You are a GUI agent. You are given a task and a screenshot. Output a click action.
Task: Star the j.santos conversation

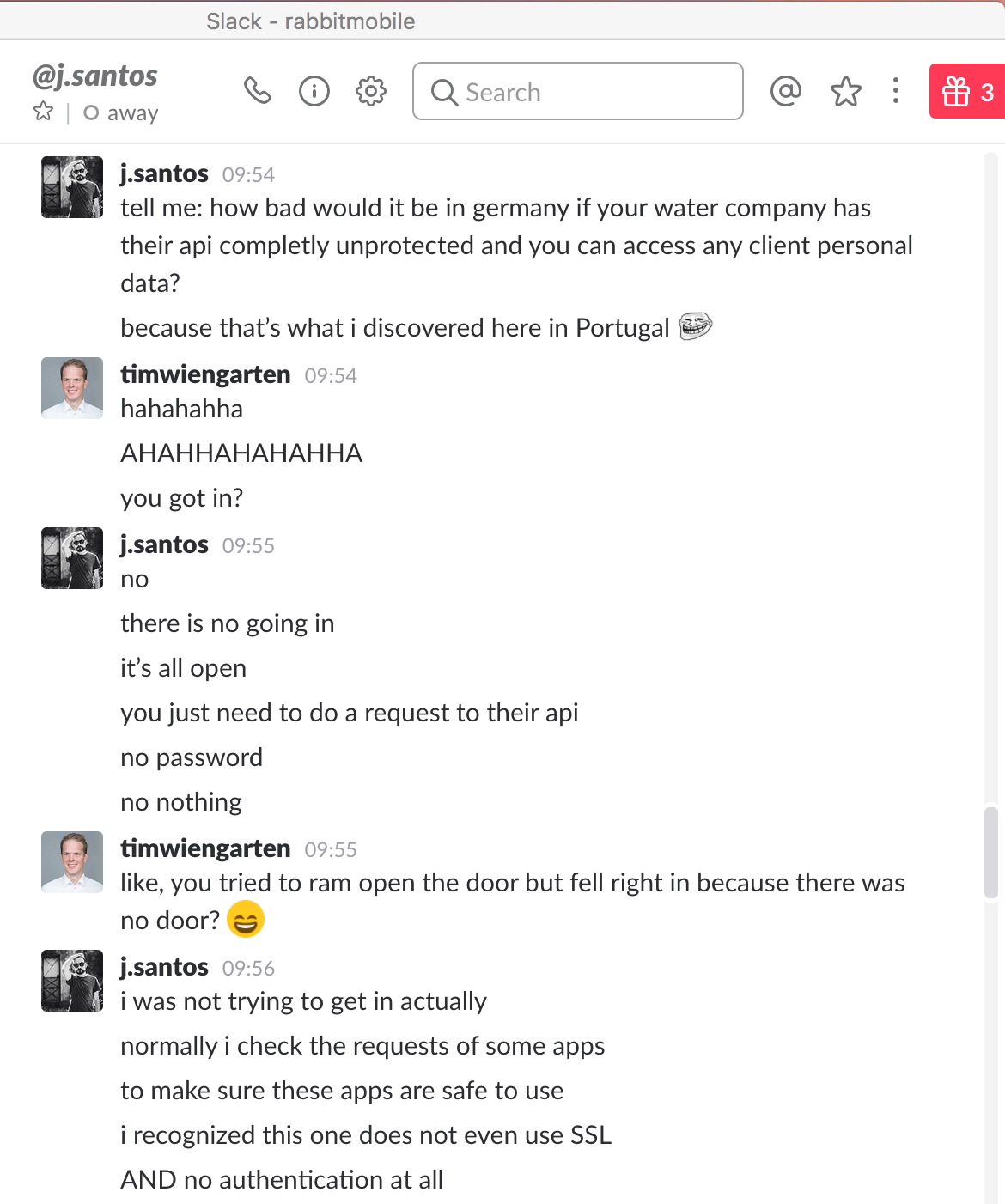pos(43,112)
